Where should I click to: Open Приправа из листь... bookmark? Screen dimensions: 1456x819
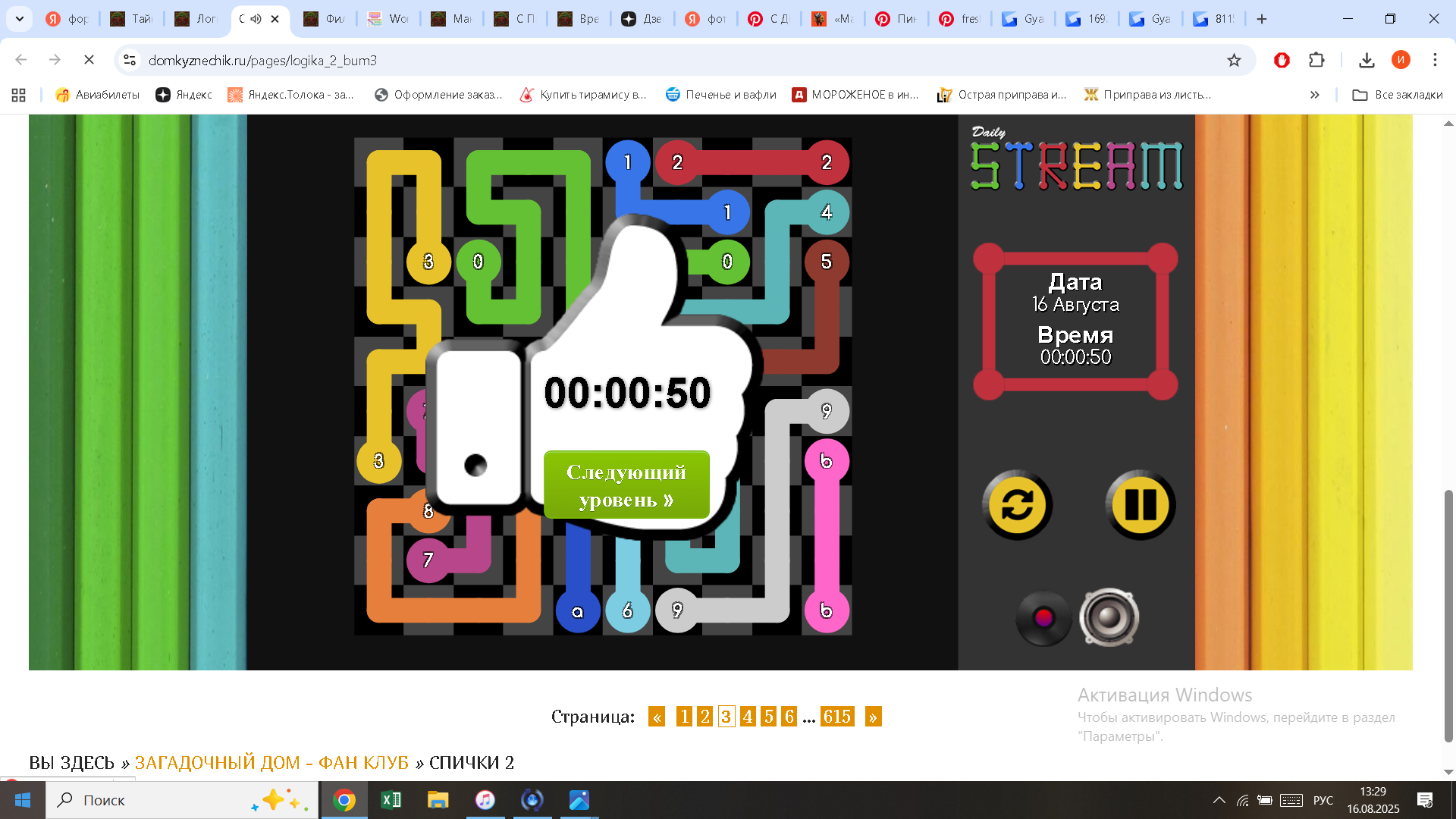pos(1147,95)
